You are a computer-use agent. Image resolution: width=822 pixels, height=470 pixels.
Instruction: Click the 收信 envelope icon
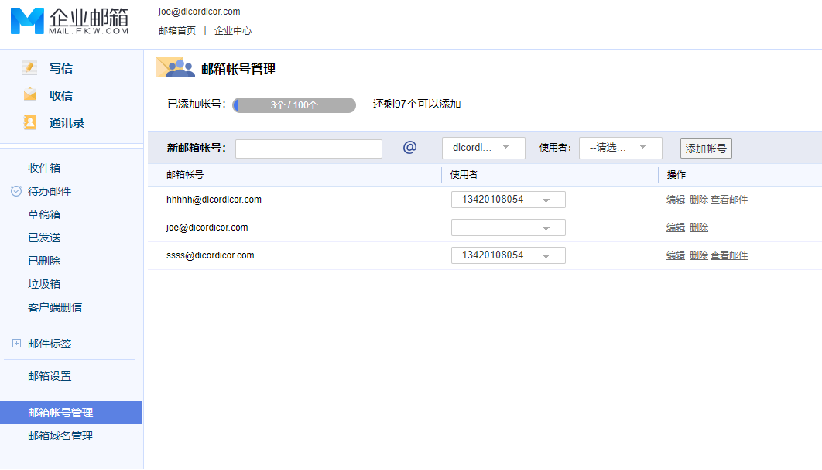[x=30, y=95]
